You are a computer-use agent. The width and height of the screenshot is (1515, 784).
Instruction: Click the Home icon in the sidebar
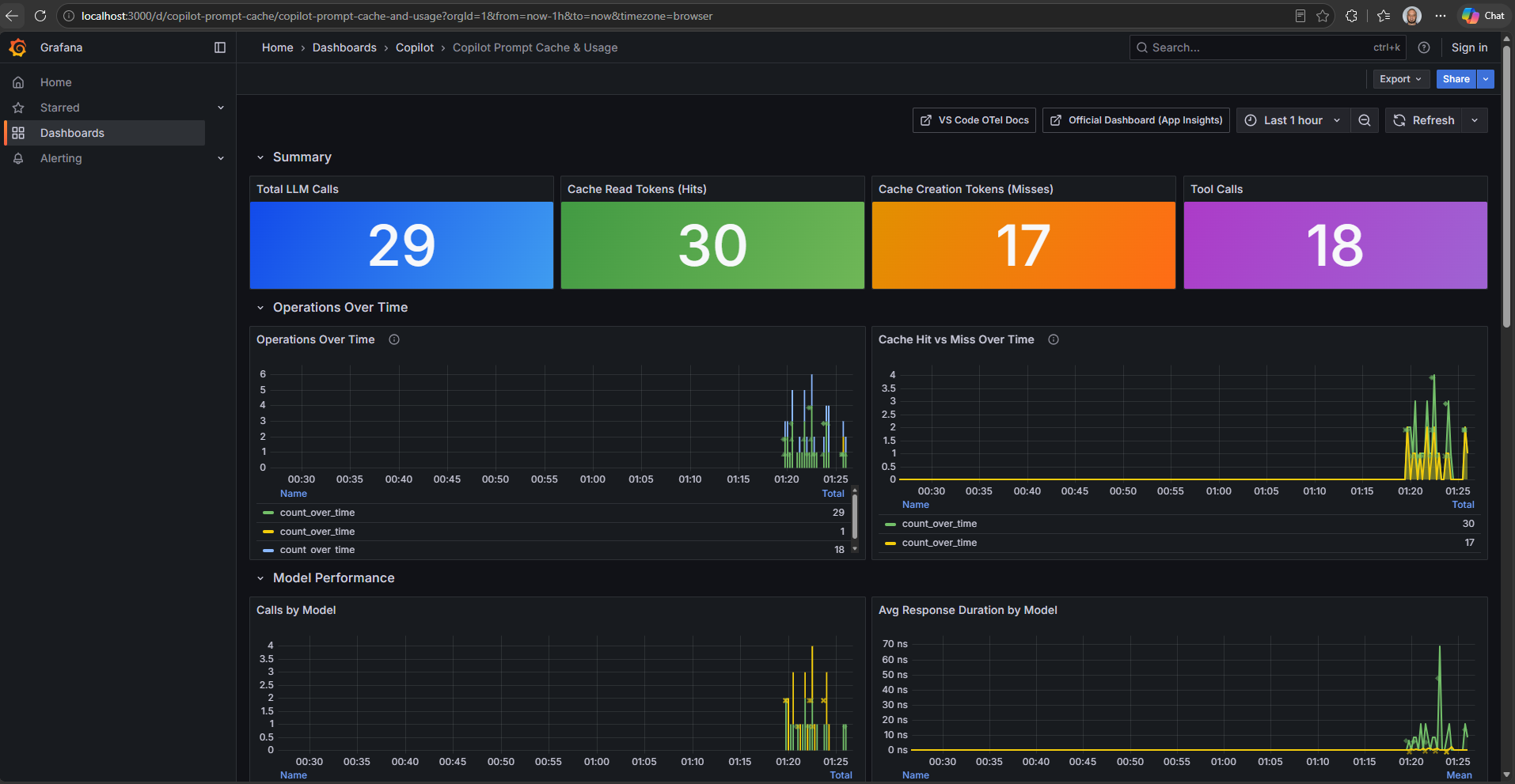coord(18,82)
